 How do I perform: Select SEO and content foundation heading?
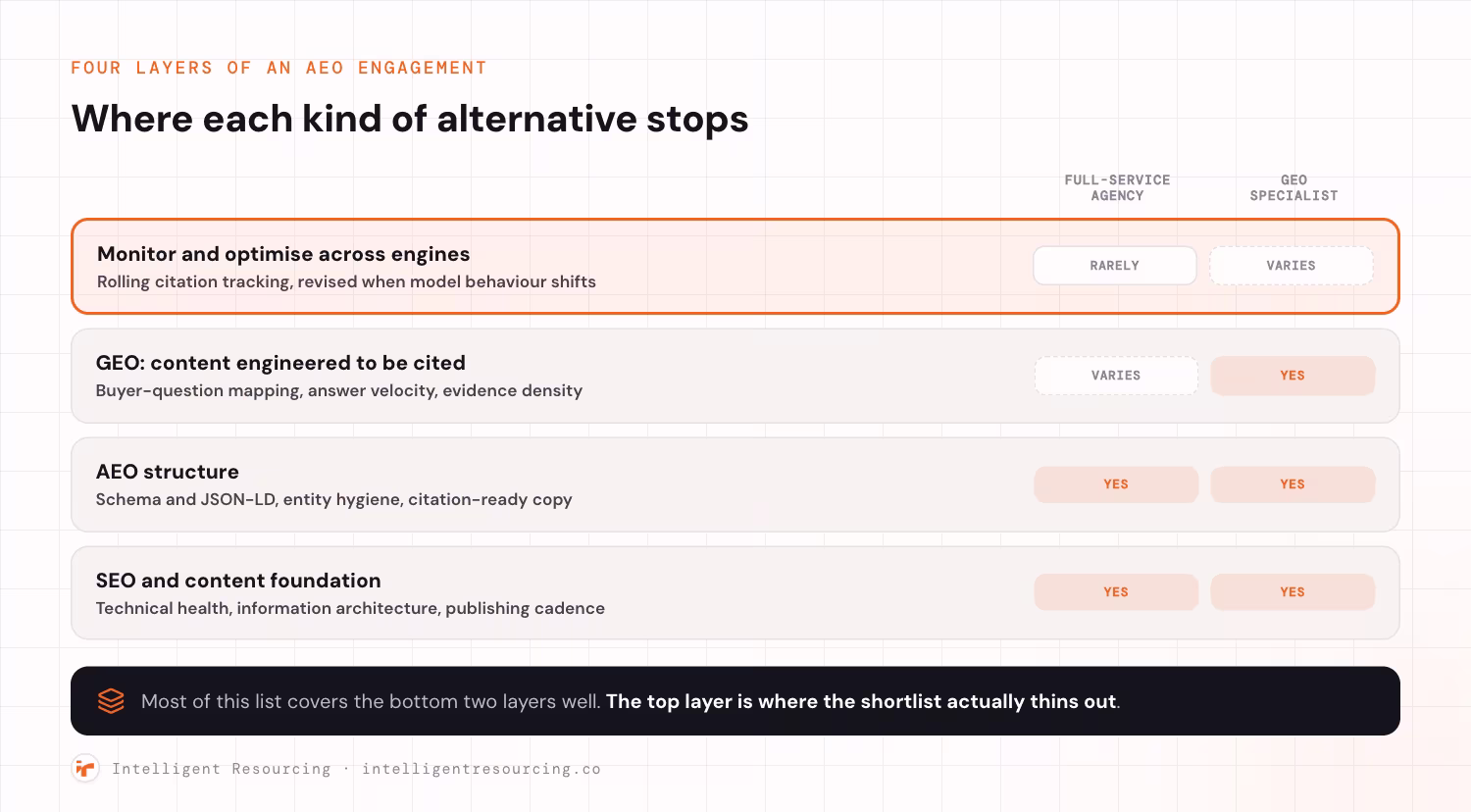coord(238,581)
